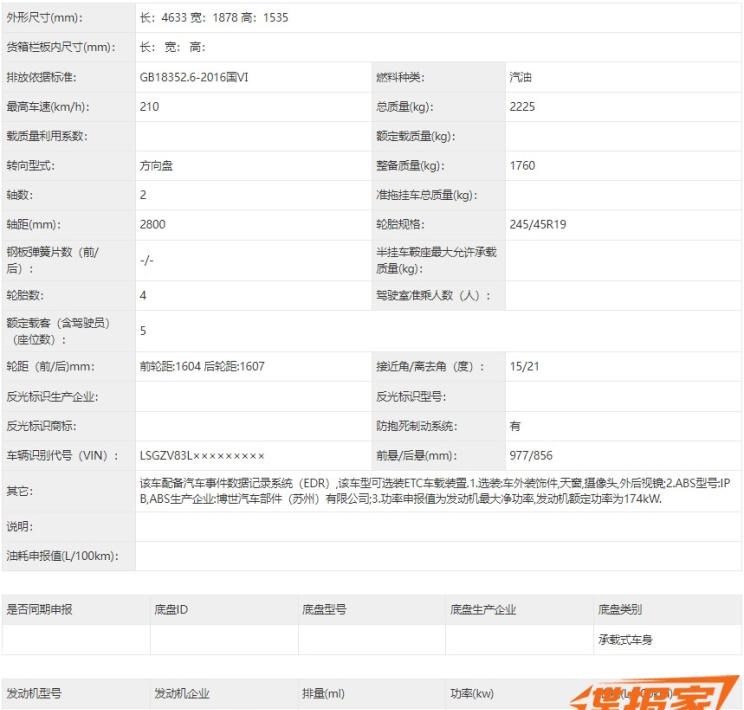Click the 轴距(mm) label
The image size is (744, 710).
(x=33, y=224)
